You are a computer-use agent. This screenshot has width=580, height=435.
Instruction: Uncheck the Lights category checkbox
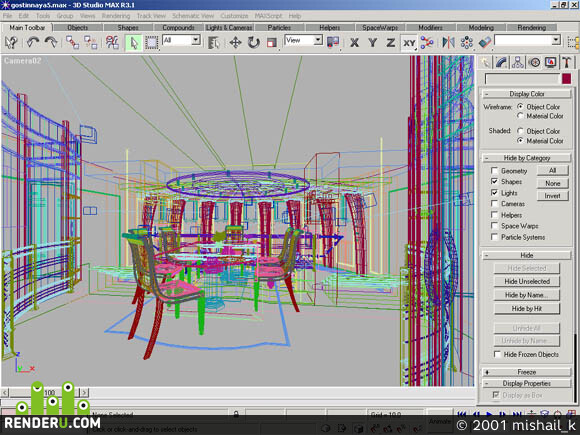coord(494,193)
